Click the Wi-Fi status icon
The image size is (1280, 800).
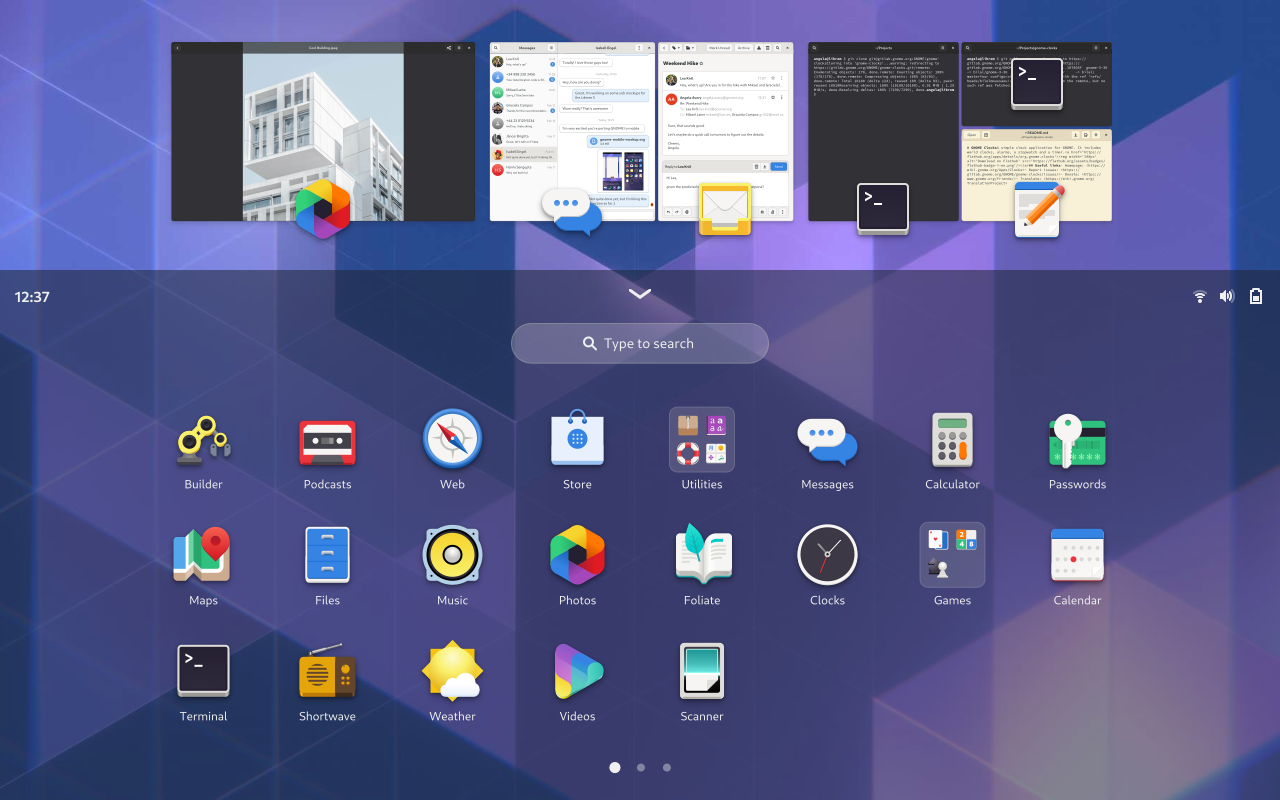point(1200,296)
